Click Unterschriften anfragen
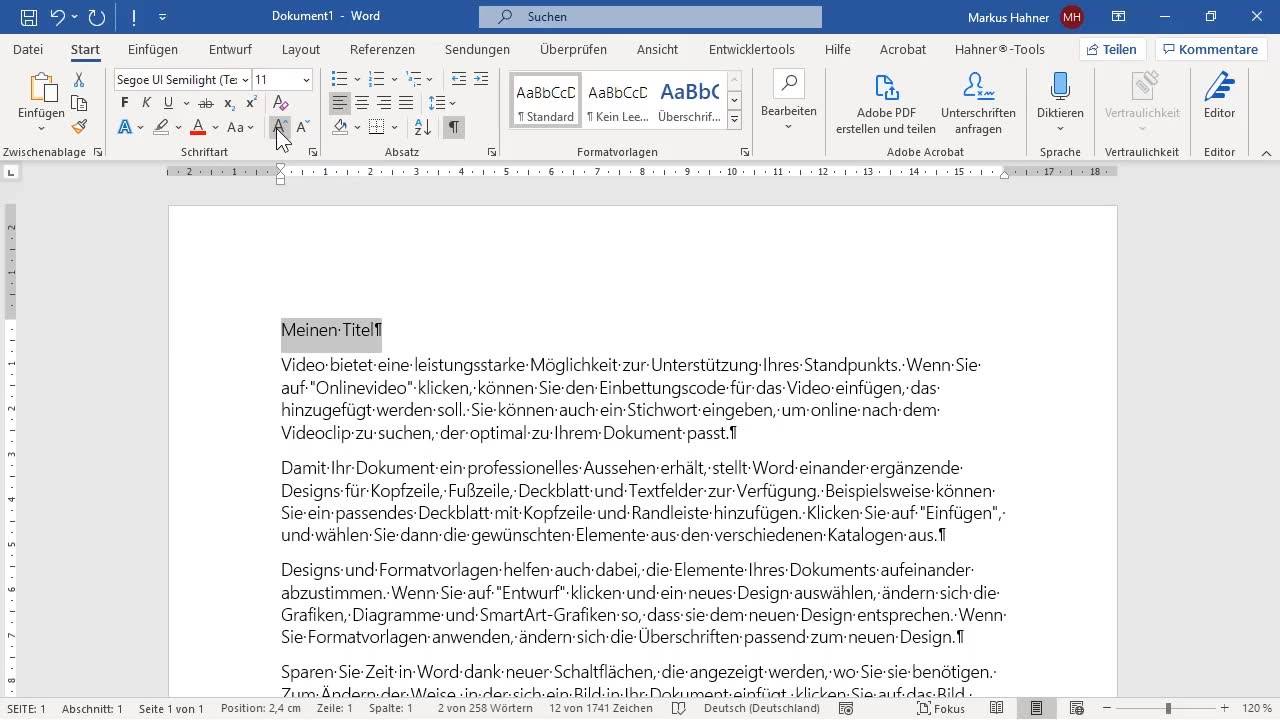Viewport: 1280px width, 720px height. (x=978, y=104)
